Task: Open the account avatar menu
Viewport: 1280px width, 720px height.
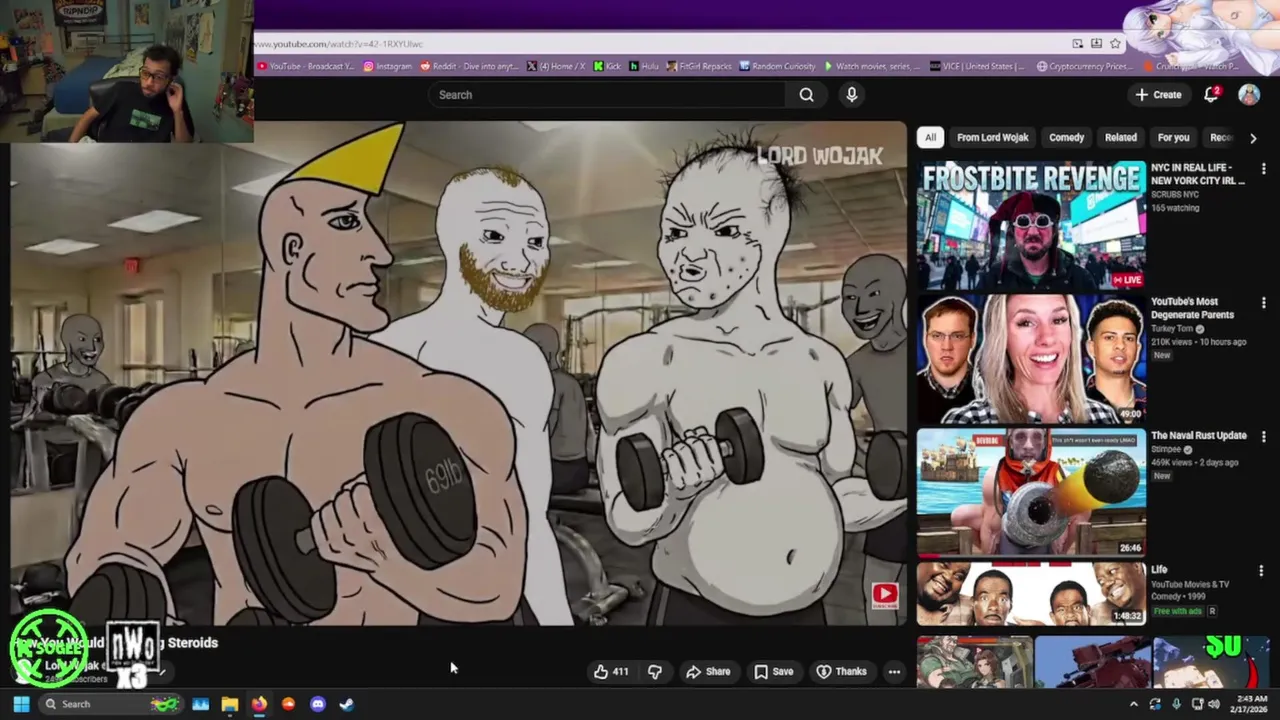Action: [1249, 94]
